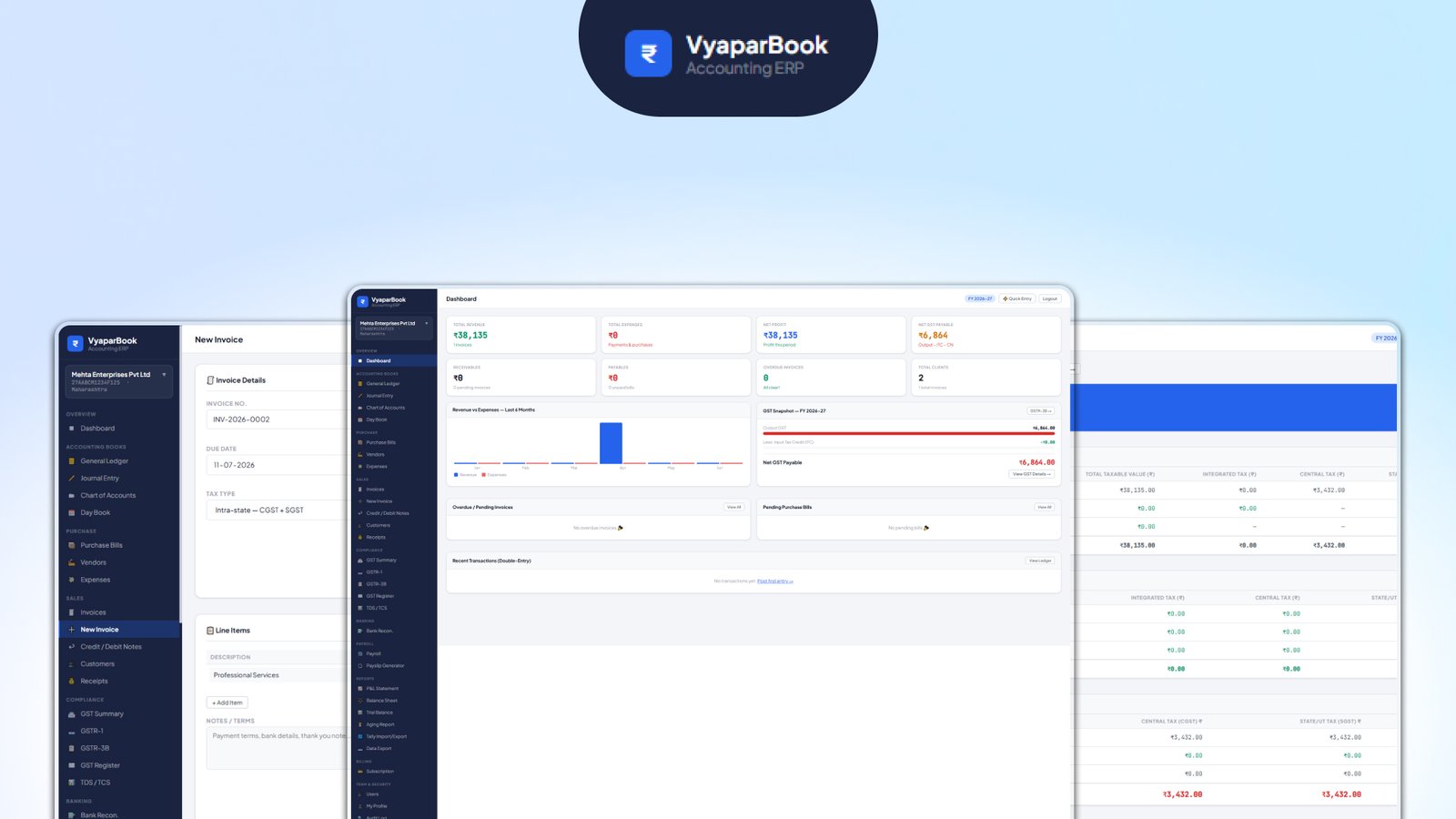The height and width of the screenshot is (819, 1456).
Task: Click the Notes / Terms text area
Action: (277, 749)
